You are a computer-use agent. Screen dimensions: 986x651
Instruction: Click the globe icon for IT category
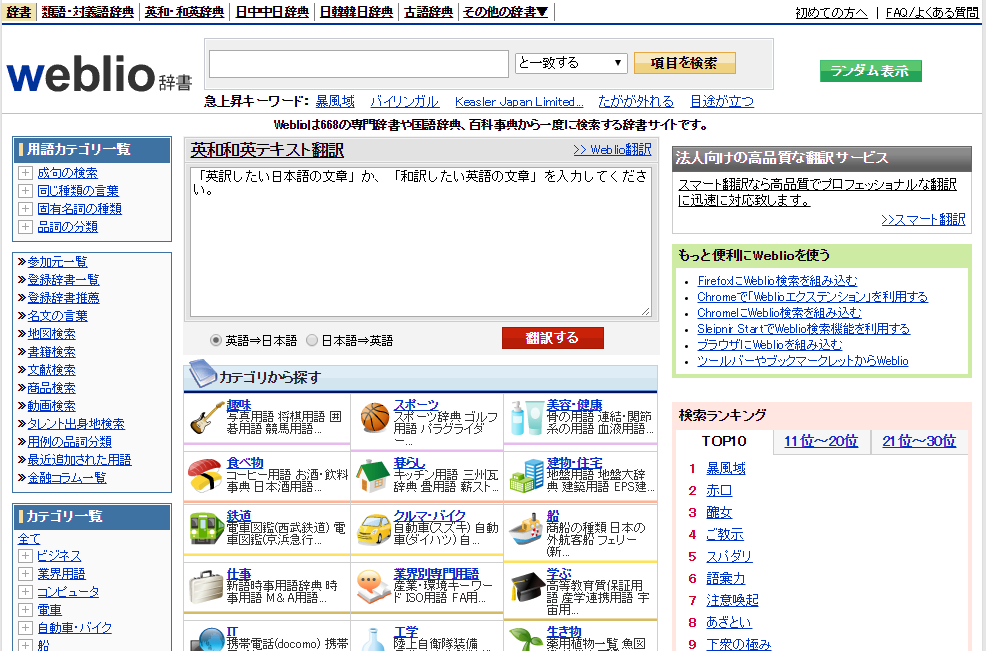207,639
